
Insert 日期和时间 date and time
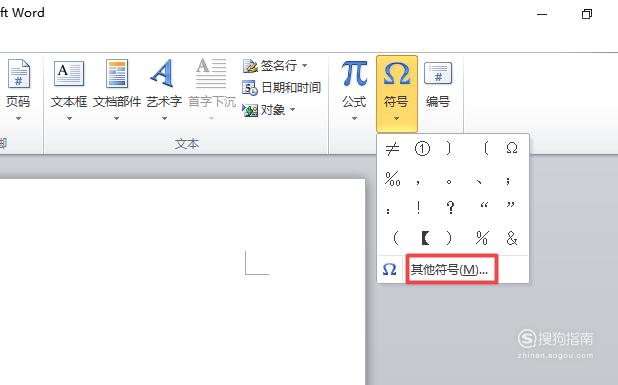point(281,87)
